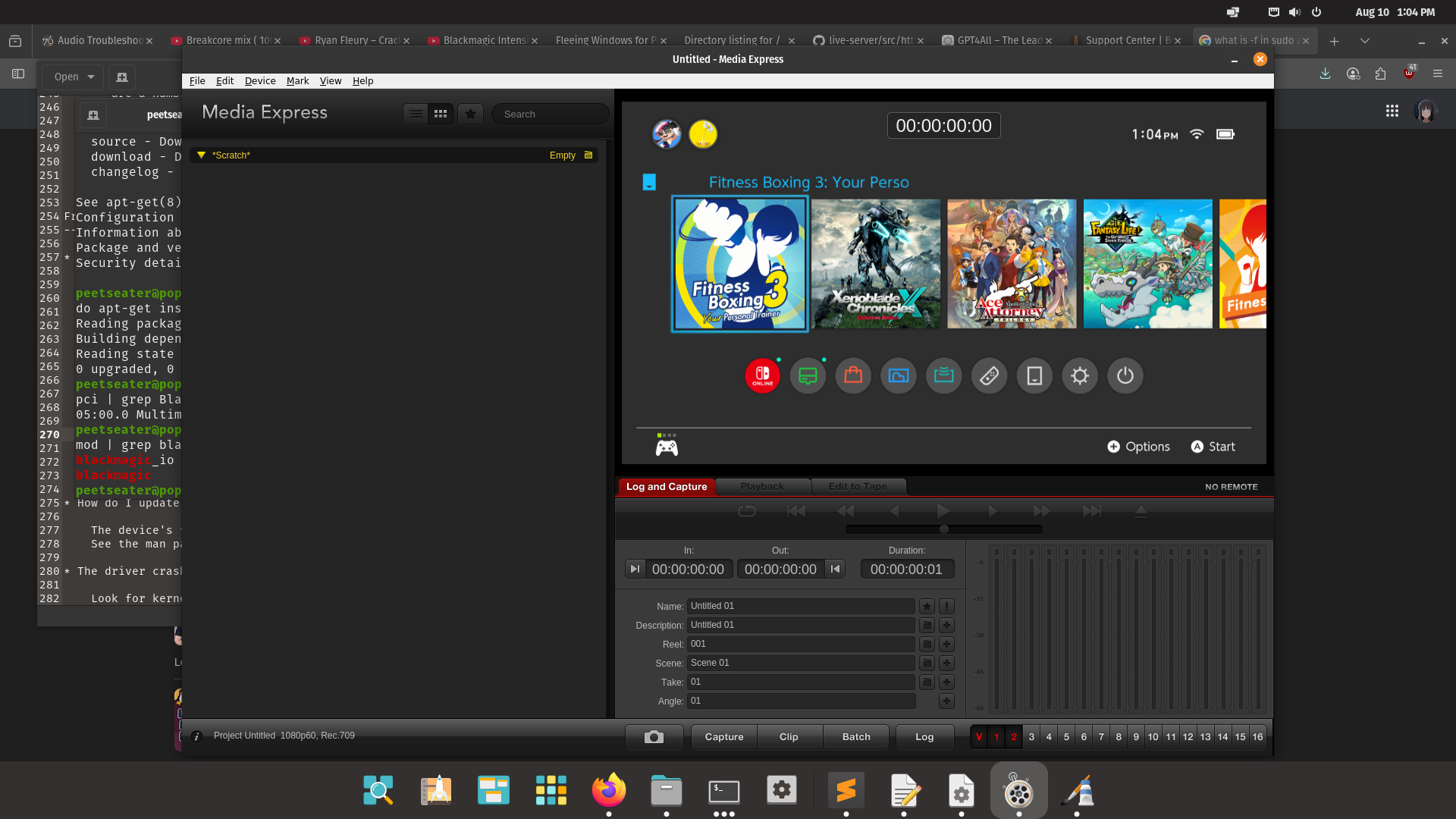
Task: Click the Out timecode field
Action: tap(780, 569)
